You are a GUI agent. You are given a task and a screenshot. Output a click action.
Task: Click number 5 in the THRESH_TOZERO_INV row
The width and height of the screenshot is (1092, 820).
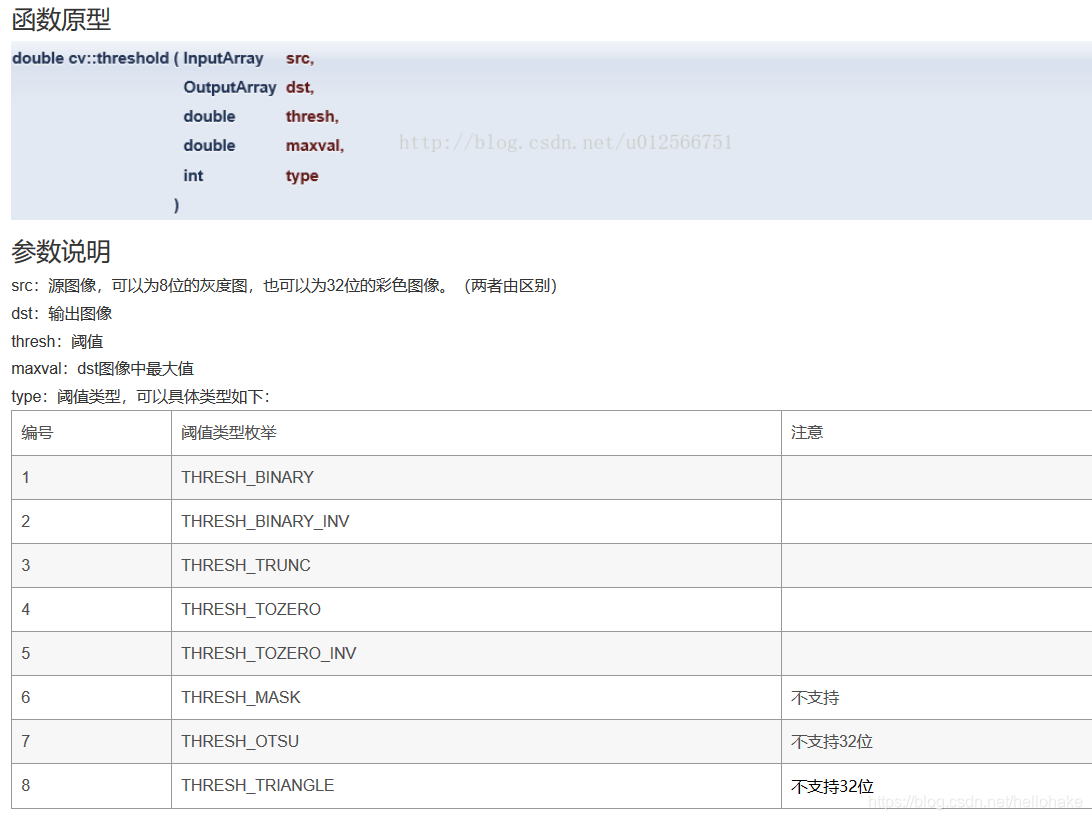pos(26,653)
